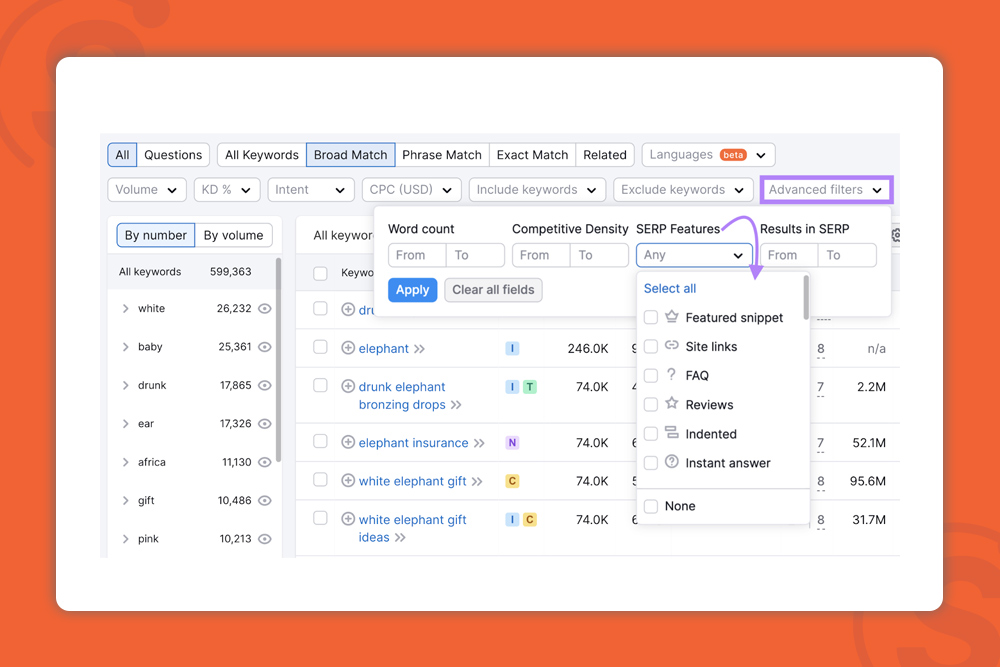Click the SERP Features list scrollbar
The width and height of the screenshot is (1000, 667).
pos(806,297)
